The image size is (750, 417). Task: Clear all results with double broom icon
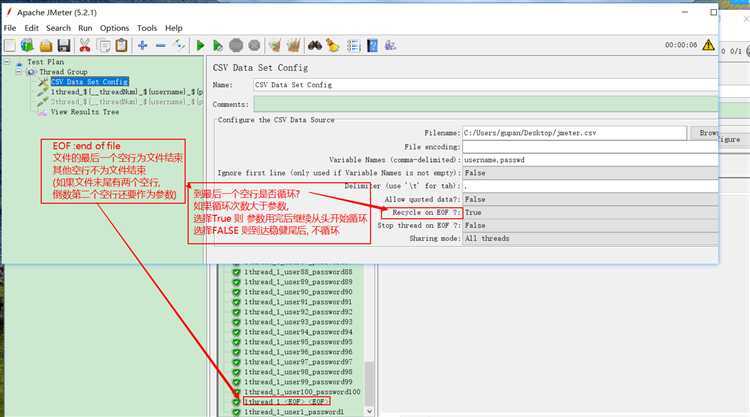[293, 46]
